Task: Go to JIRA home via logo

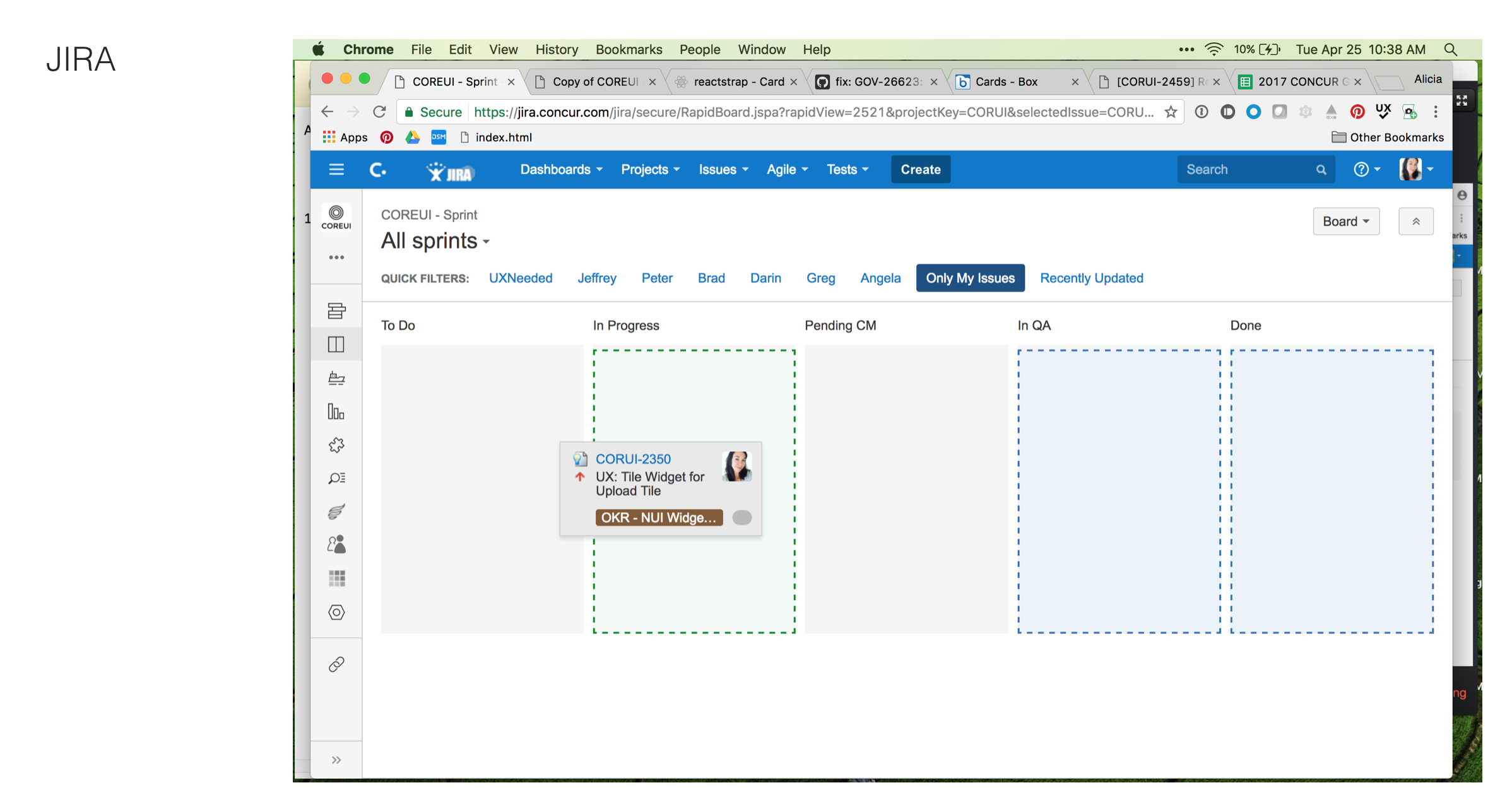Action: pyautogui.click(x=450, y=171)
